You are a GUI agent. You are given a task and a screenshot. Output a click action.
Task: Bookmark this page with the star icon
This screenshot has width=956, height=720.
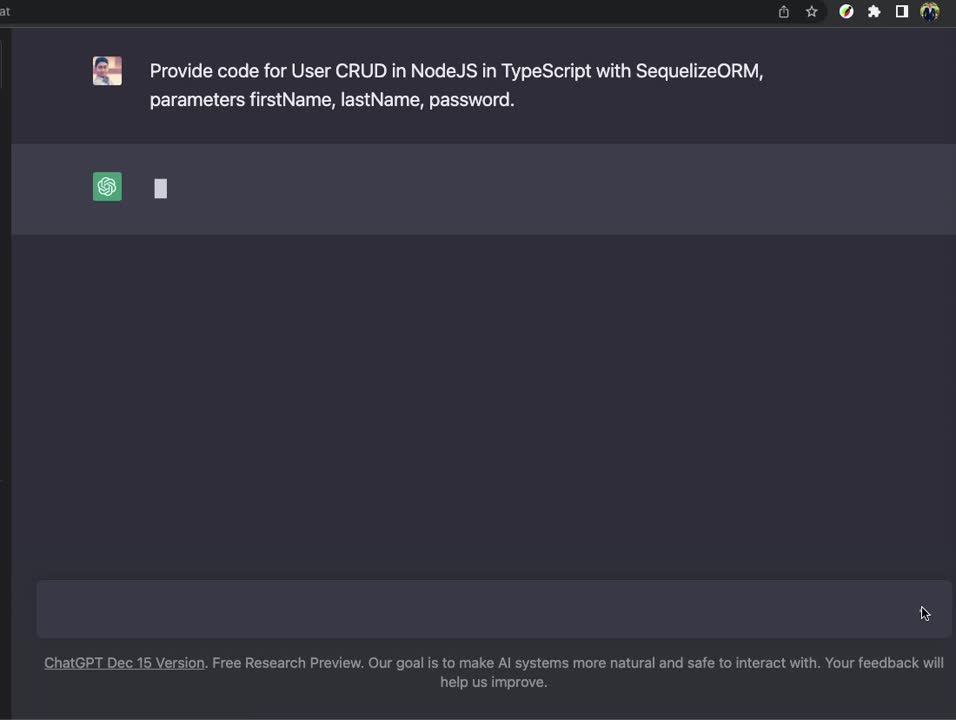(x=812, y=12)
